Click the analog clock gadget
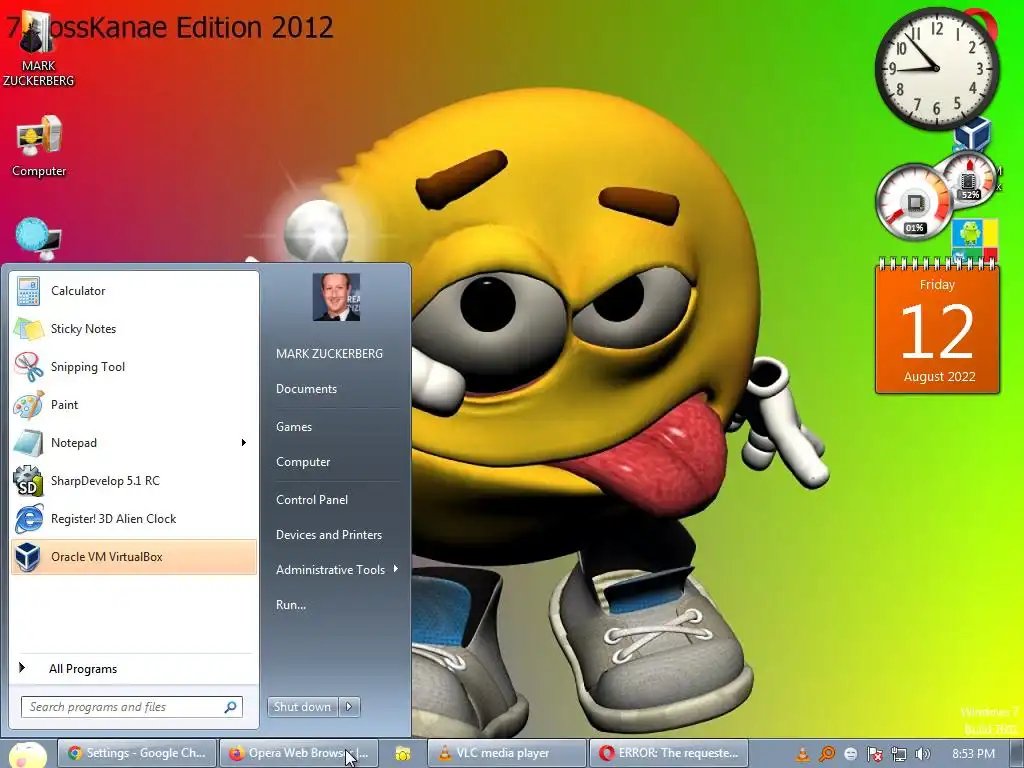 pos(936,68)
